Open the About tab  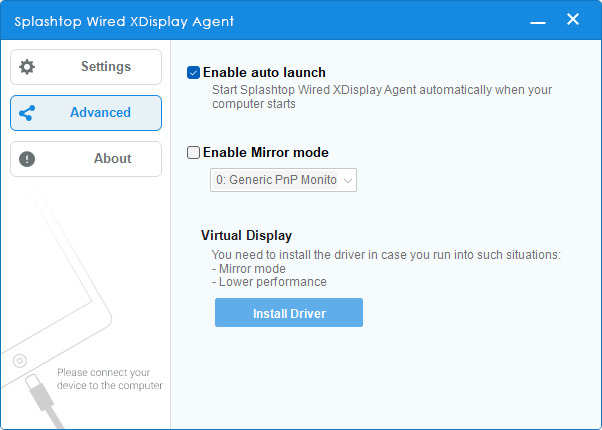[x=86, y=159]
